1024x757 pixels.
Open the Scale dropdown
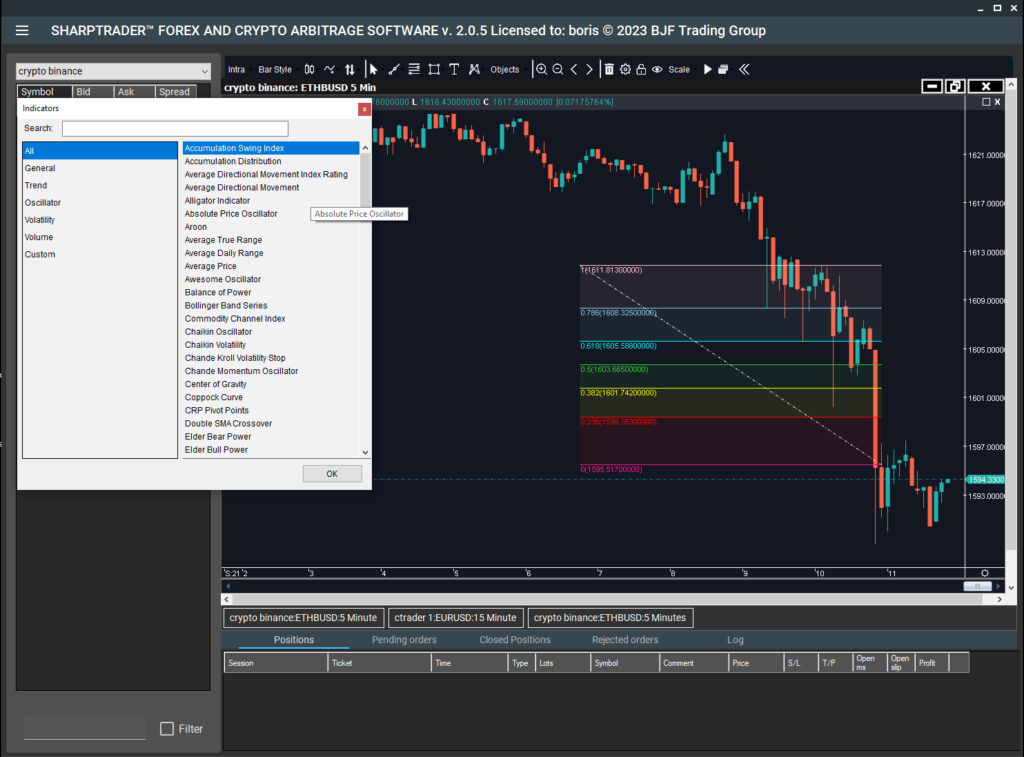[679, 69]
